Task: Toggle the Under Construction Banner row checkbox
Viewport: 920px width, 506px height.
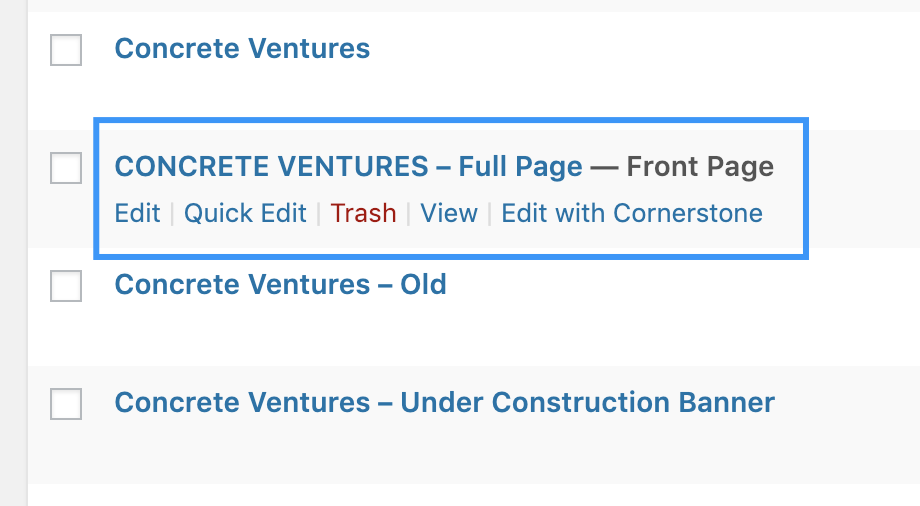Action: click(x=66, y=404)
